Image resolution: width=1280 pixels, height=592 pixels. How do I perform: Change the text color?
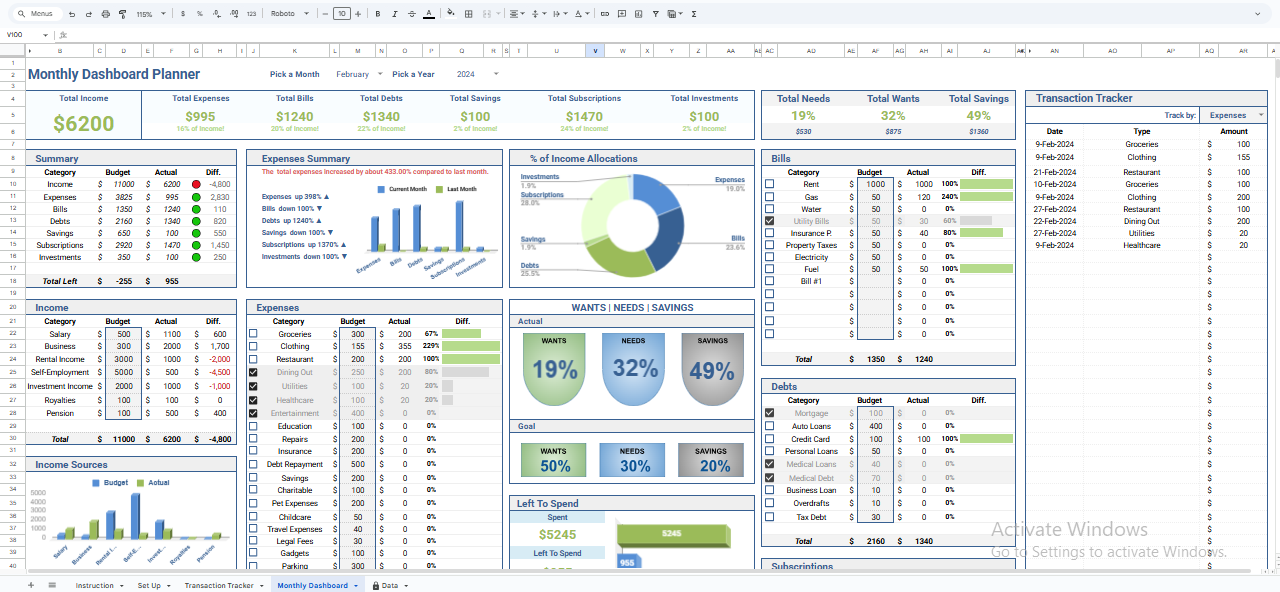[429, 13]
